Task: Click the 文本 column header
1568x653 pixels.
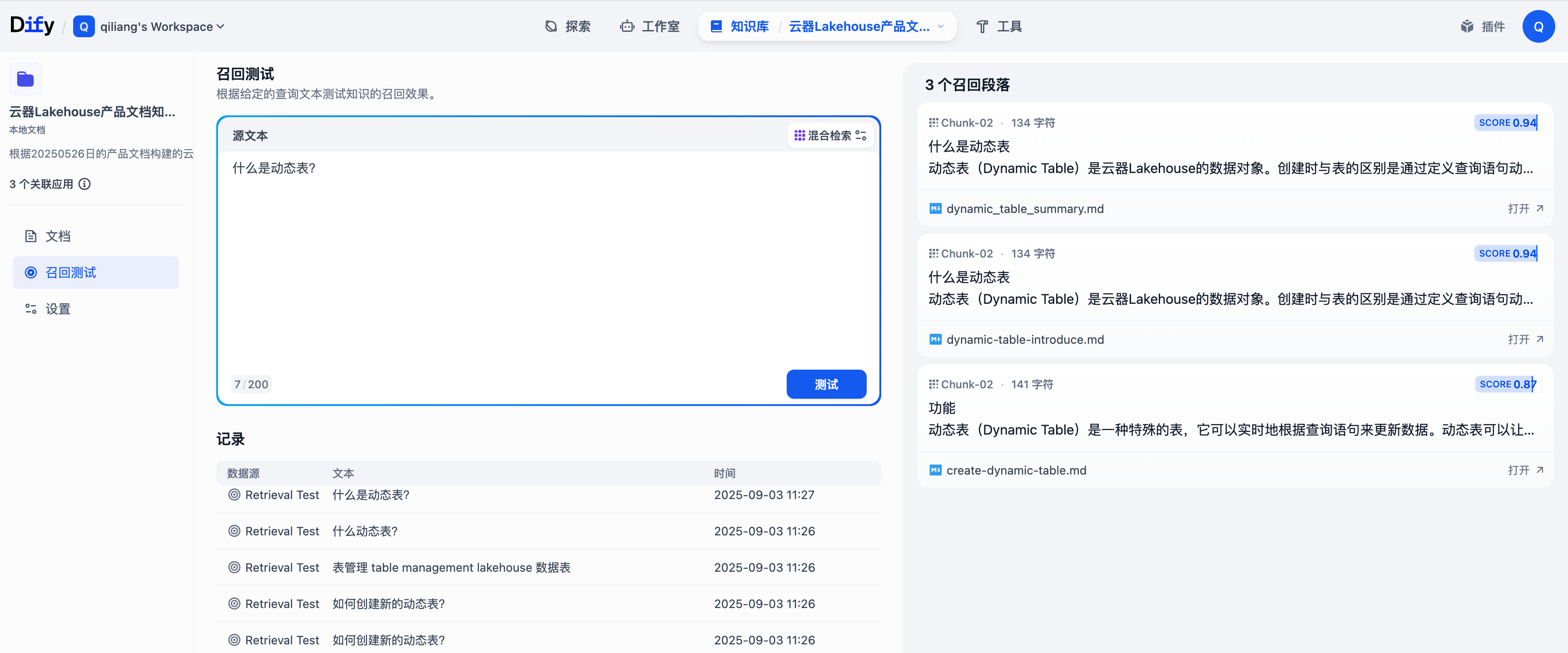Action: pyautogui.click(x=343, y=474)
